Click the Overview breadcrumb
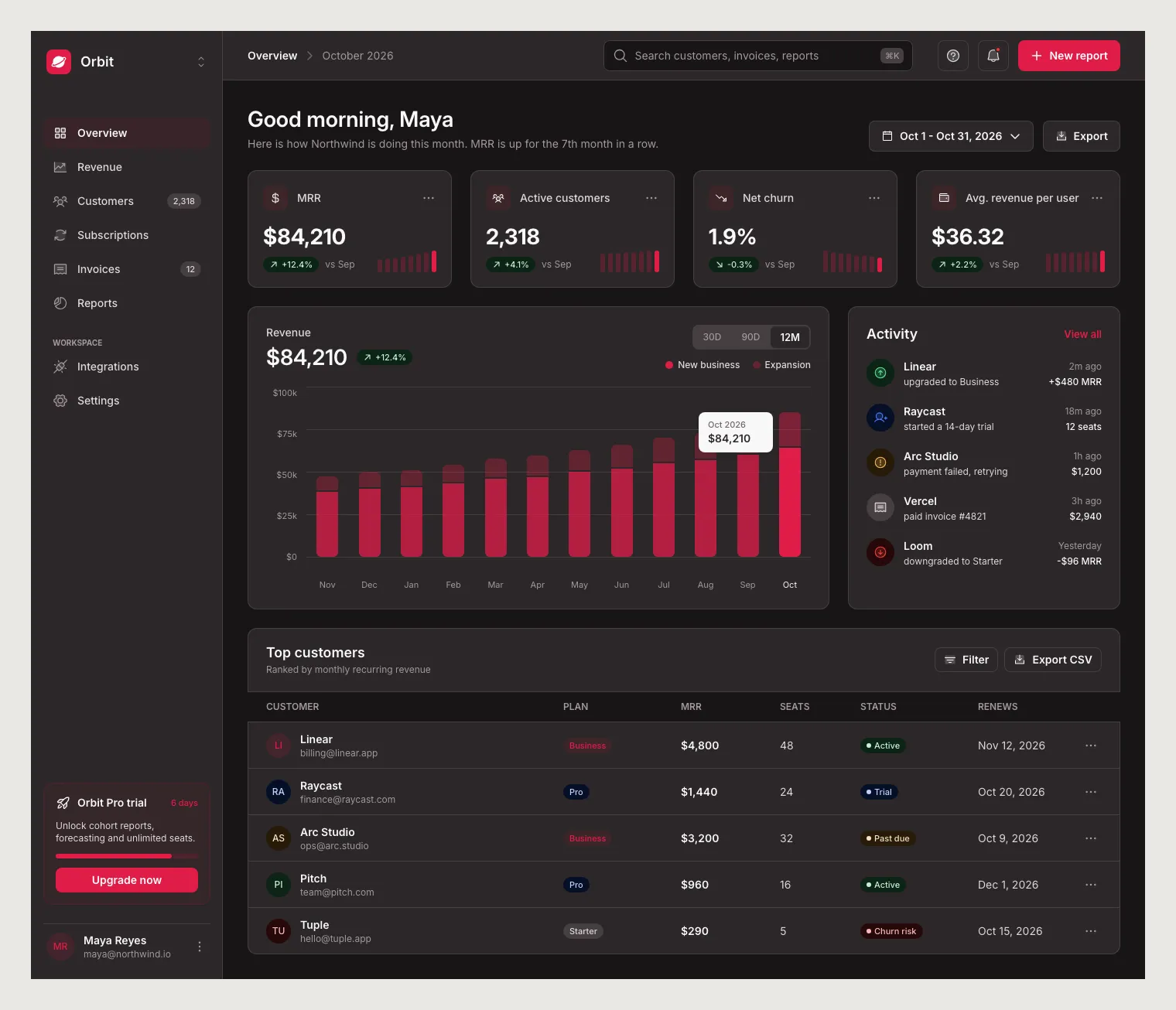This screenshot has width=1176, height=1010. [272, 56]
